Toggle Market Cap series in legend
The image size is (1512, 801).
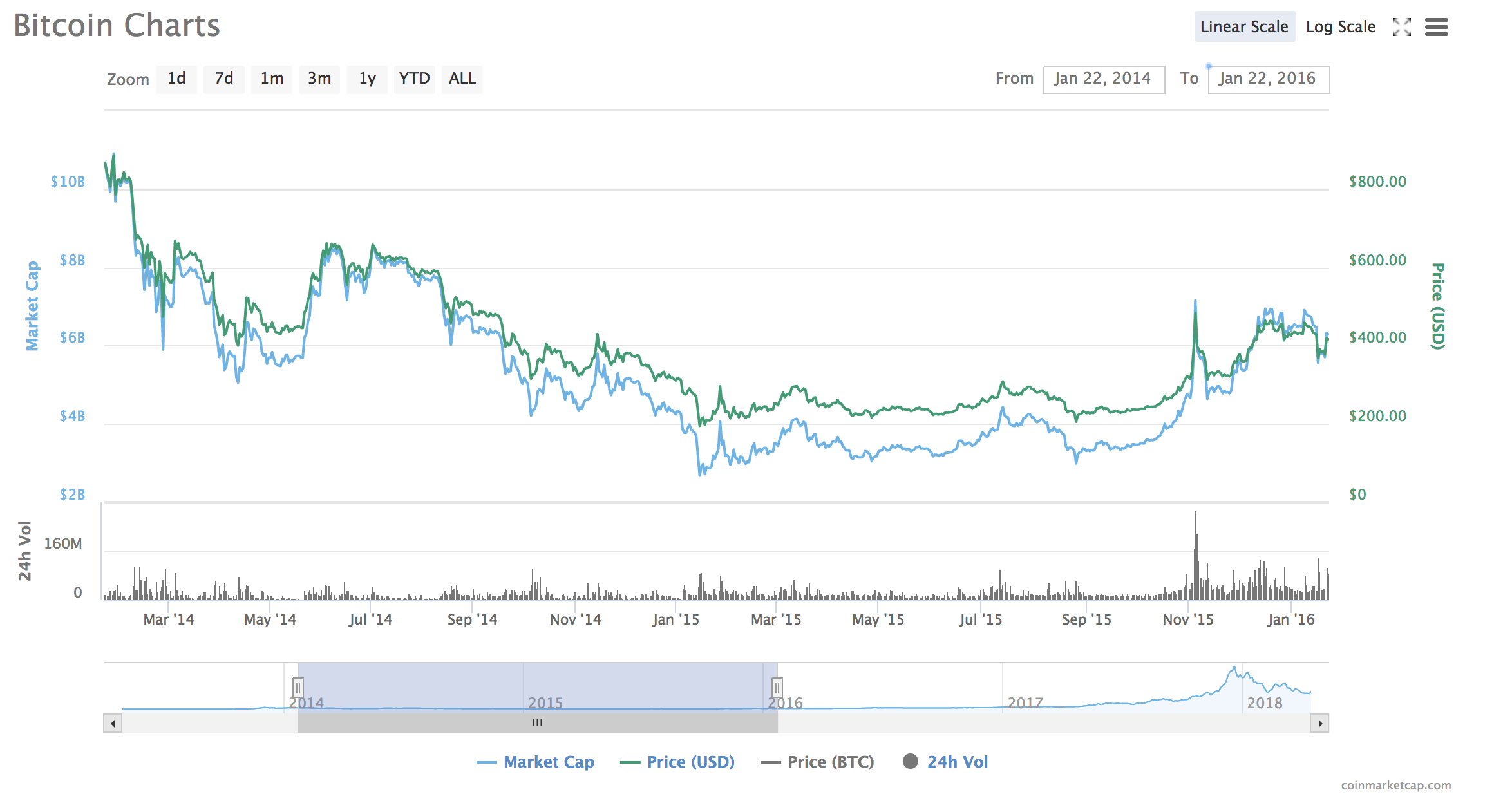[x=535, y=762]
